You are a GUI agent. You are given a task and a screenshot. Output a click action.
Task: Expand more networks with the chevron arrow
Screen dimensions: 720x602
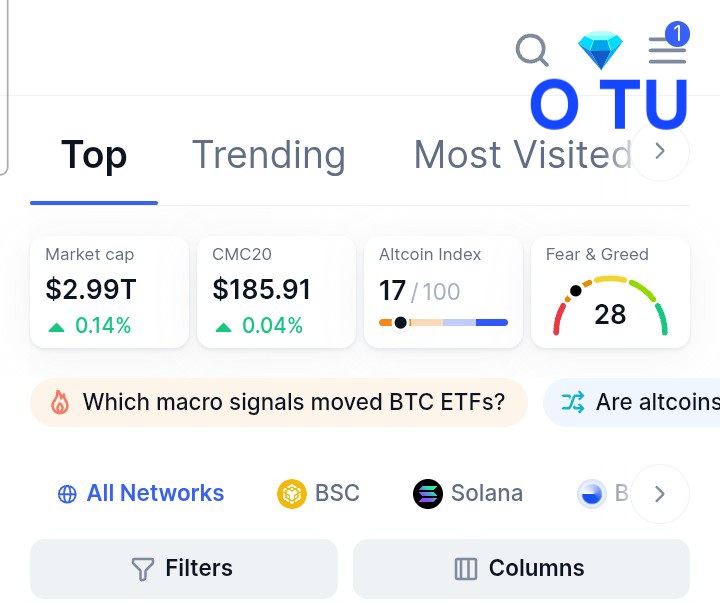[660, 494]
